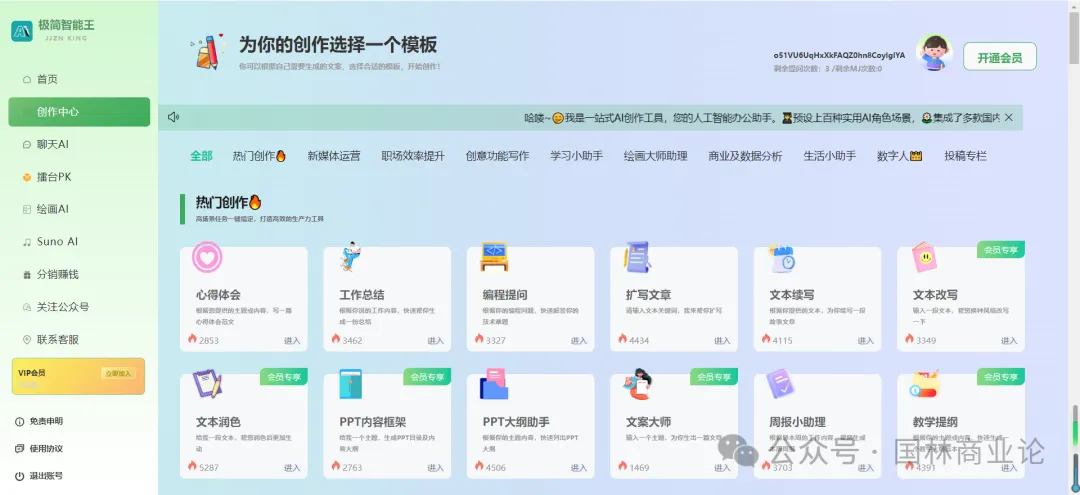The height and width of the screenshot is (495, 1080).
Task: Switch to the 数字人 tab
Action: (x=900, y=156)
